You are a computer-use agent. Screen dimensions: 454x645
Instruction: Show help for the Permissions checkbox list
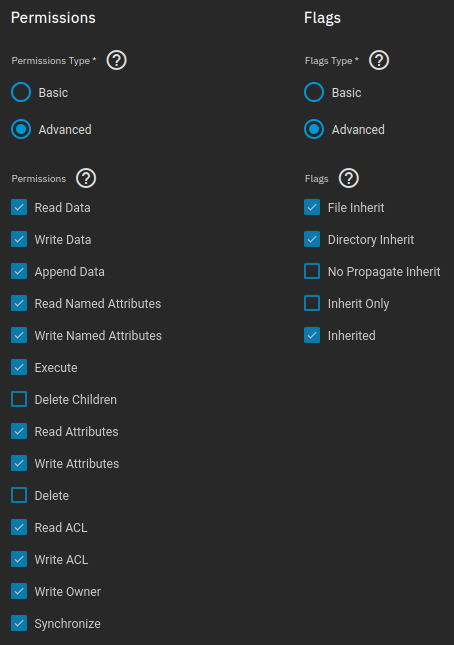tap(86, 179)
